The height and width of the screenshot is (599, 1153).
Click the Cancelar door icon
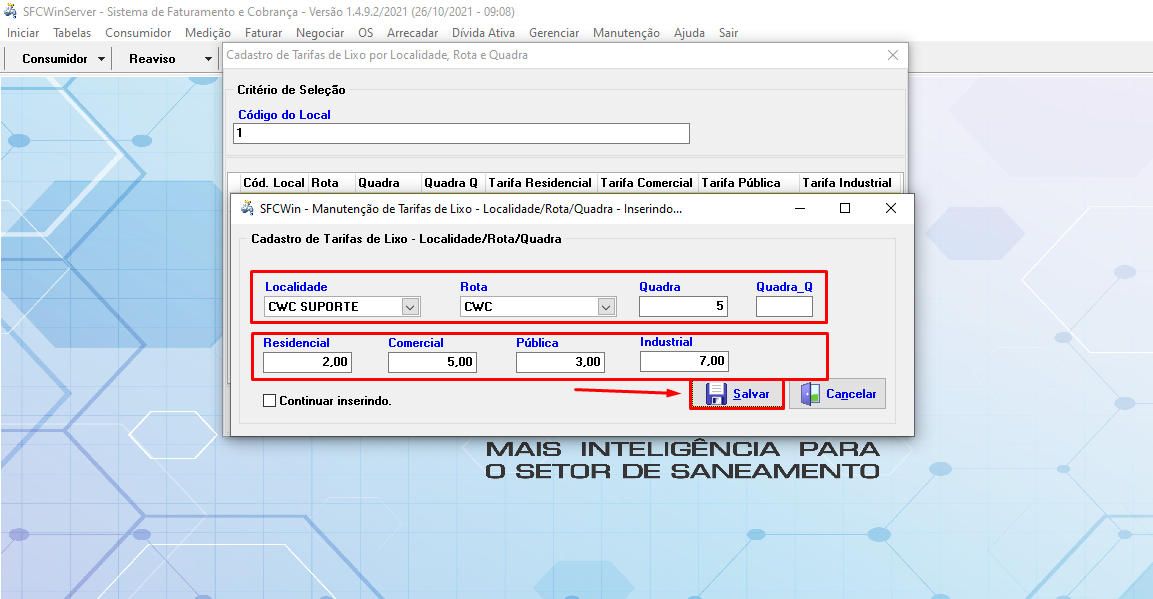click(810, 394)
